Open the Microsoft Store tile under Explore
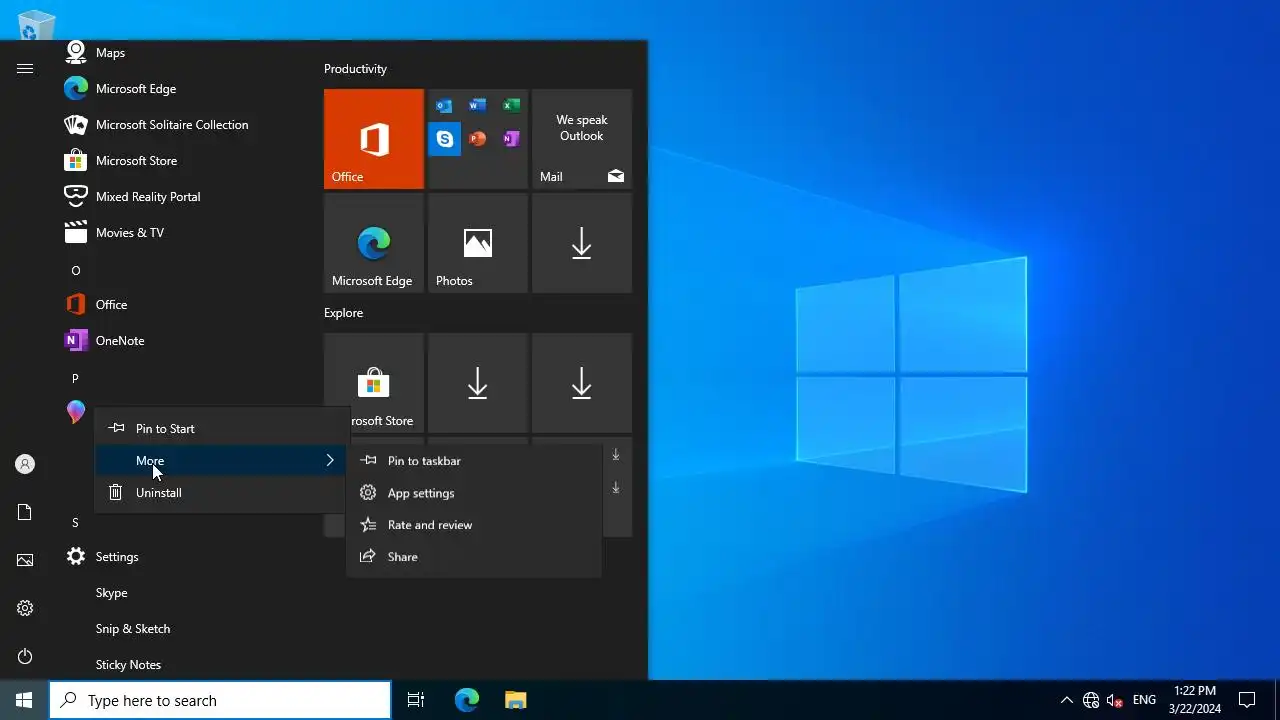The height and width of the screenshot is (720, 1280). [x=374, y=383]
